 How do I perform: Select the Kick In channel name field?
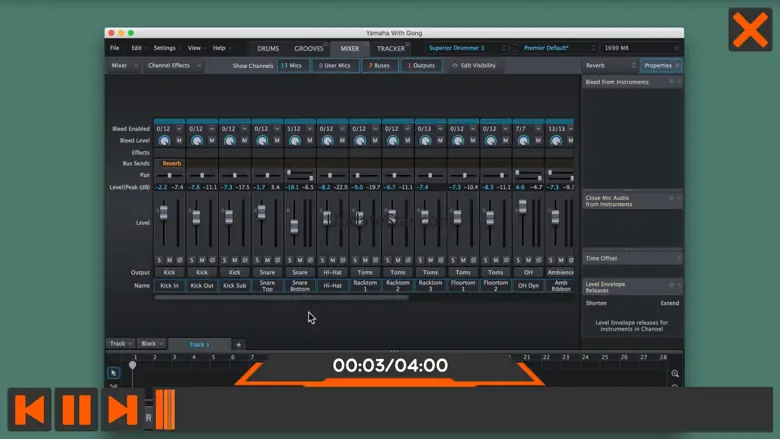click(169, 286)
